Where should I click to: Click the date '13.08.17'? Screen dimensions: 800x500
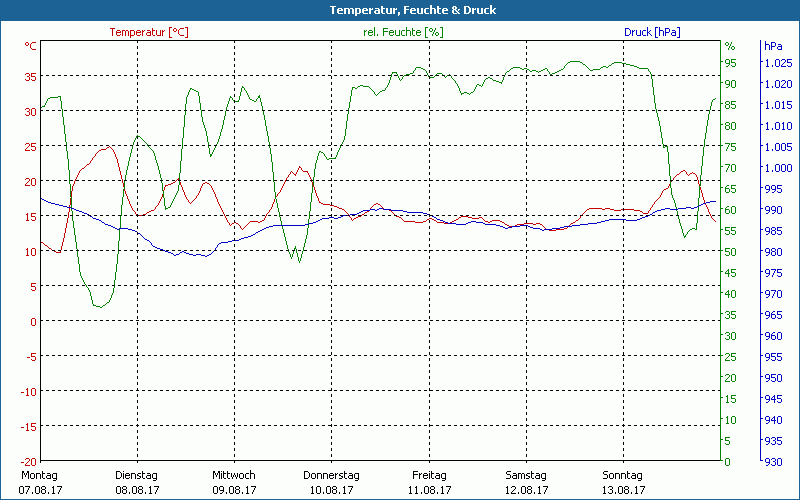[x=623, y=490]
